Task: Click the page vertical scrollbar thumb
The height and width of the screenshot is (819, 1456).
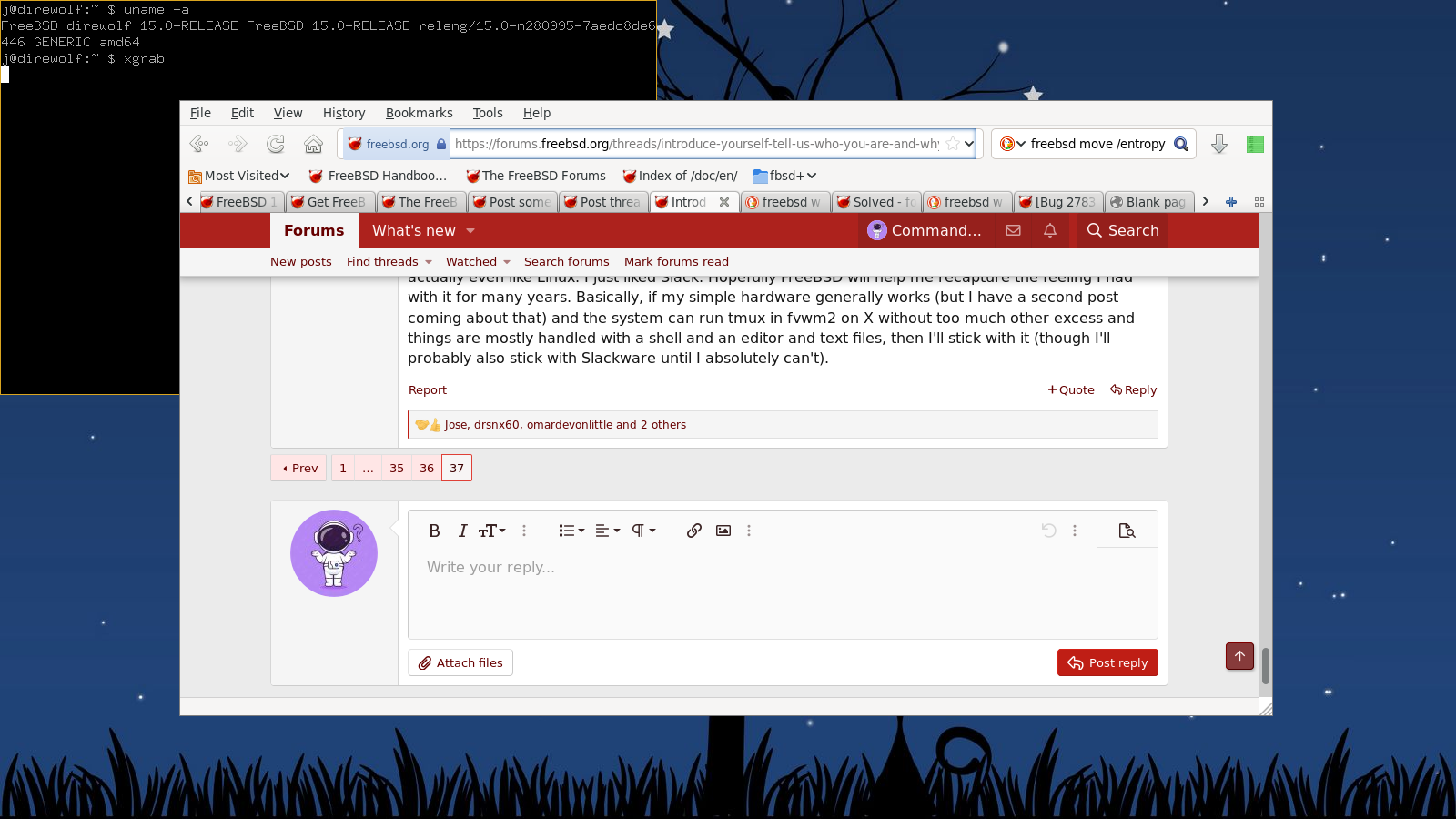Action: [1265, 665]
